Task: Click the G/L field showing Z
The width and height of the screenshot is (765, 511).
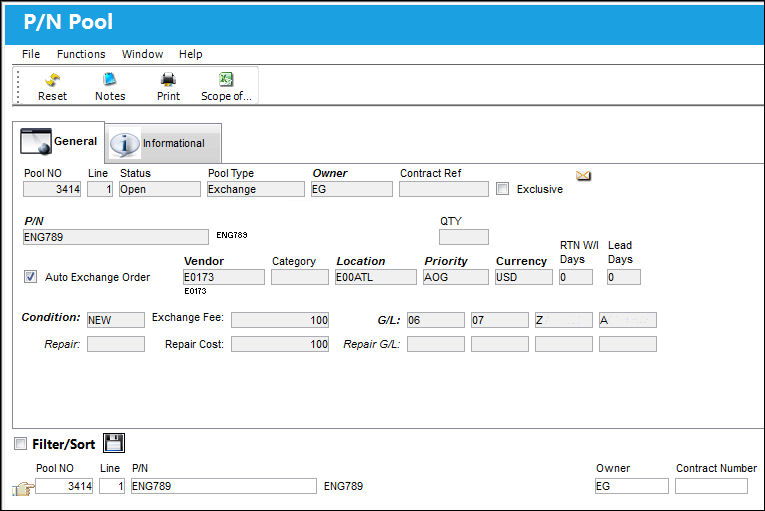Action: click(x=564, y=320)
